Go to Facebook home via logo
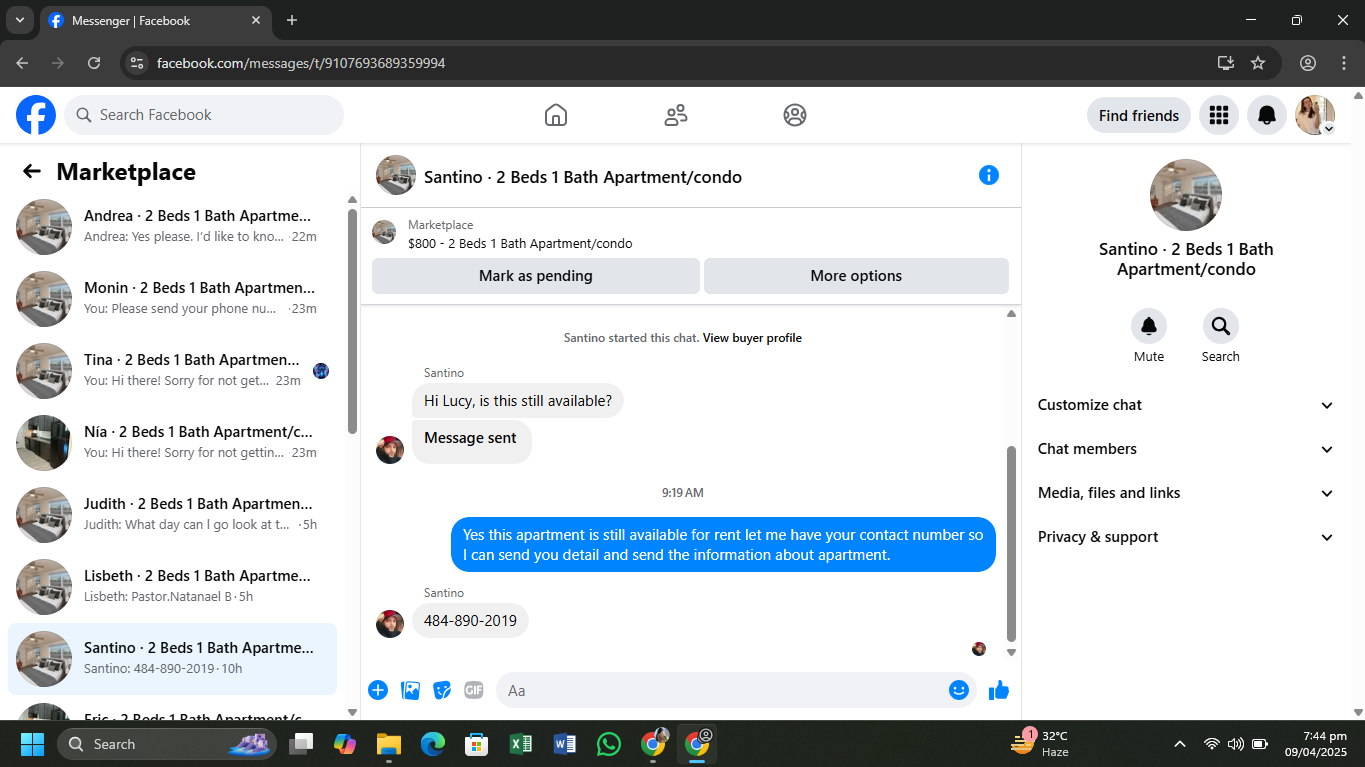1365x767 pixels. pos(36,115)
